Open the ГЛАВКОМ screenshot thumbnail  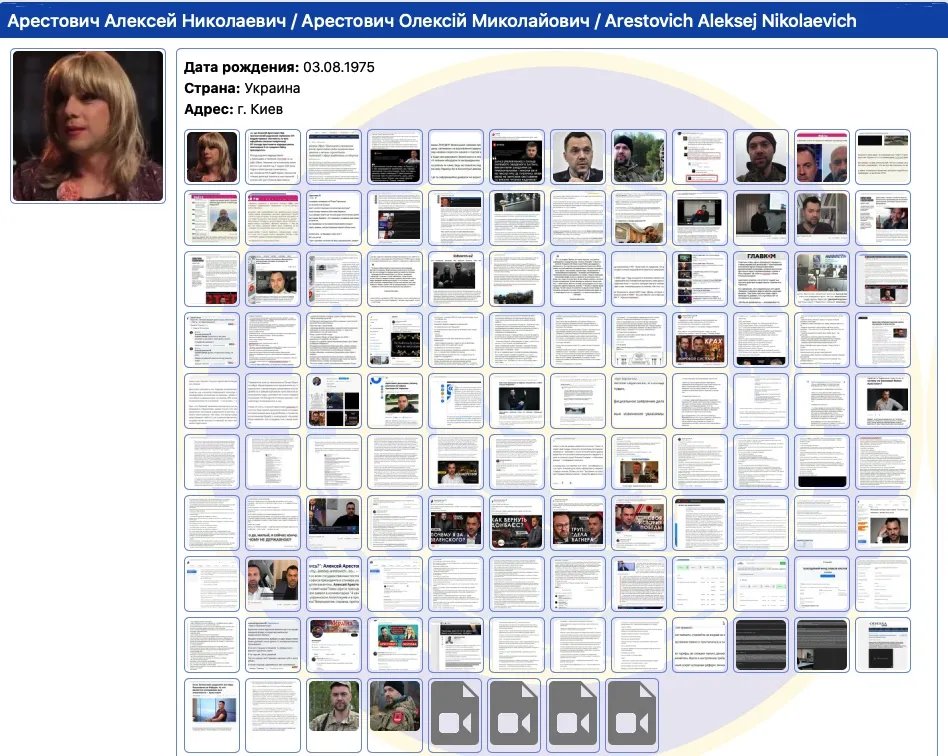(760, 279)
